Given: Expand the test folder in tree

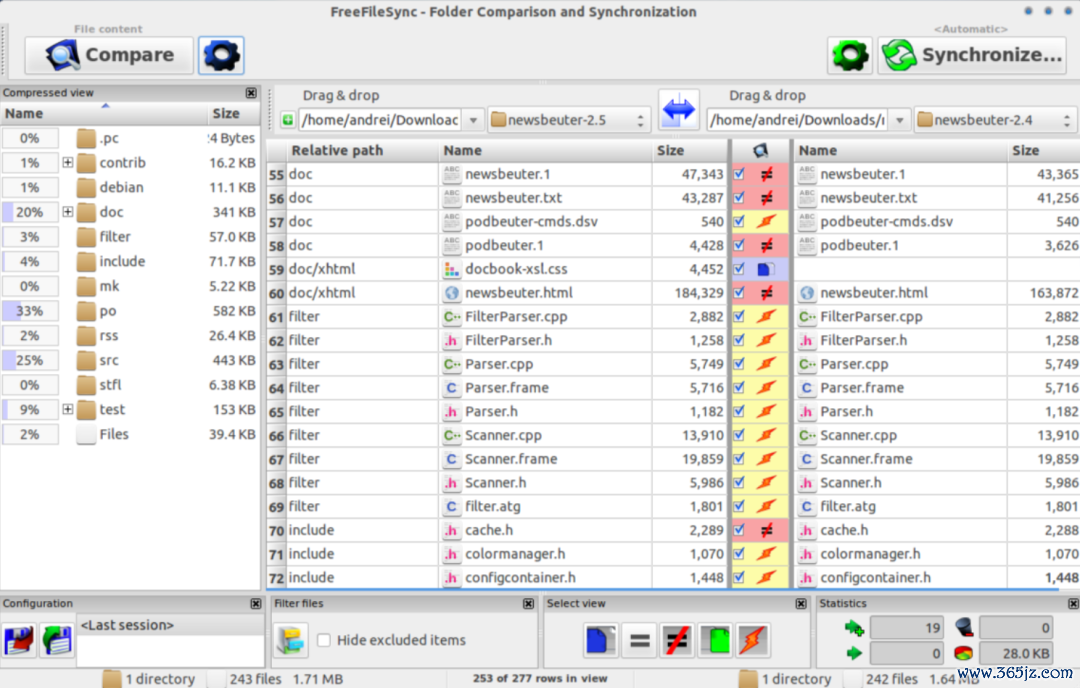Looking at the screenshot, I should [68, 410].
